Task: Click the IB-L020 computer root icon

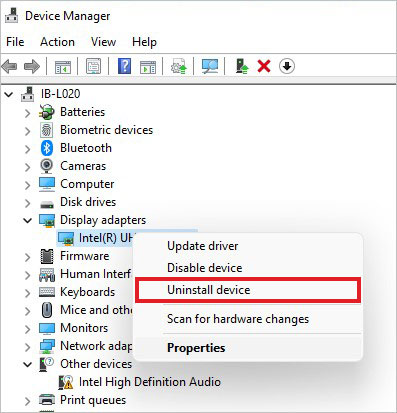Action: [28, 94]
